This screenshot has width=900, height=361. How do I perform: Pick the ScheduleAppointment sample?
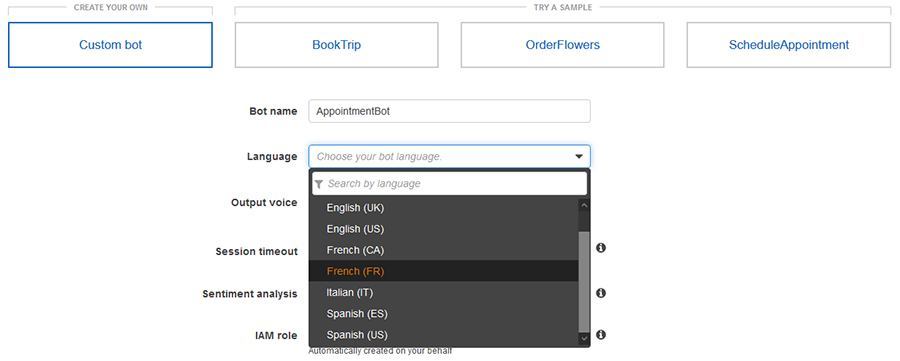pos(789,45)
